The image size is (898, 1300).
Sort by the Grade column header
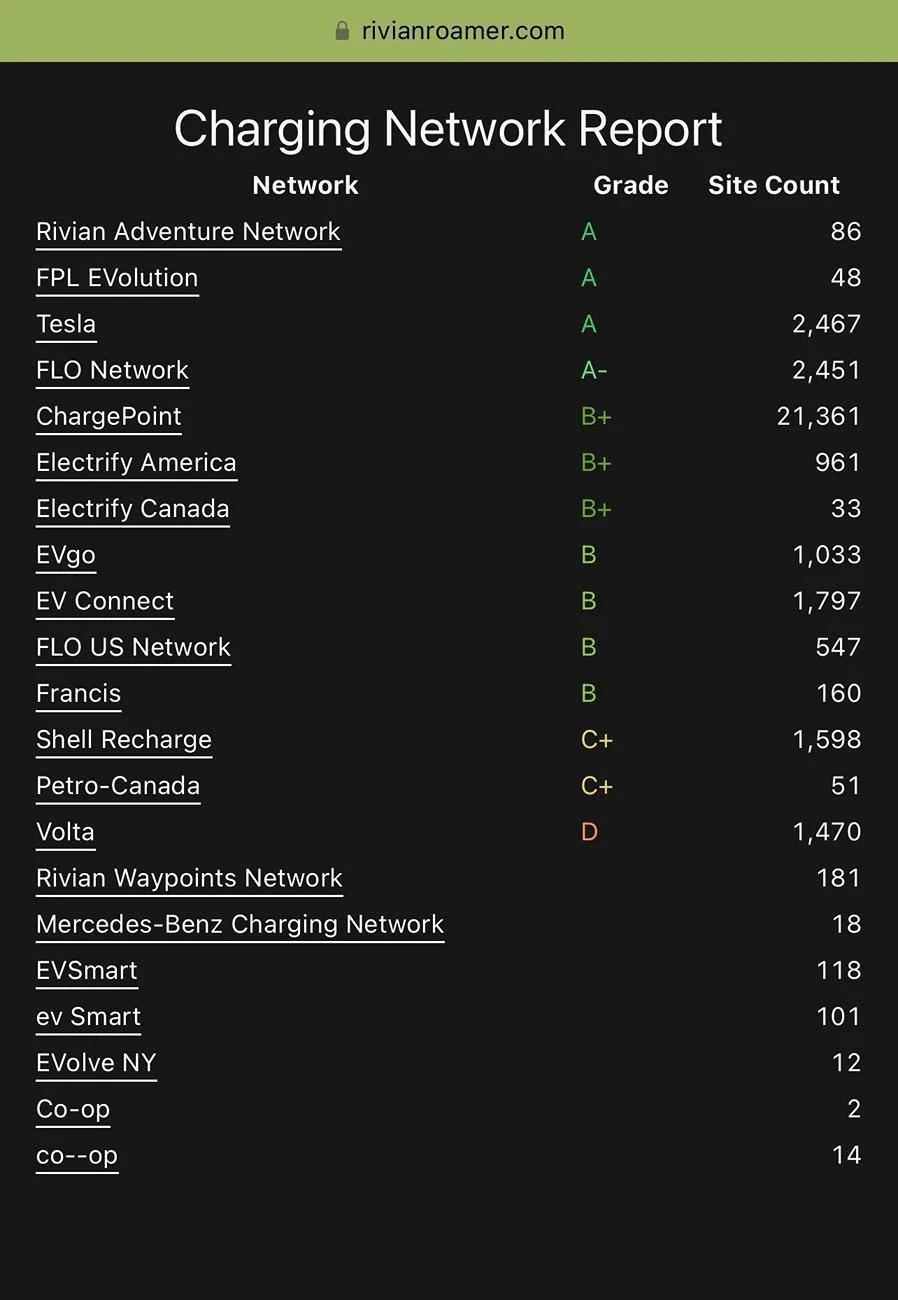(630, 185)
